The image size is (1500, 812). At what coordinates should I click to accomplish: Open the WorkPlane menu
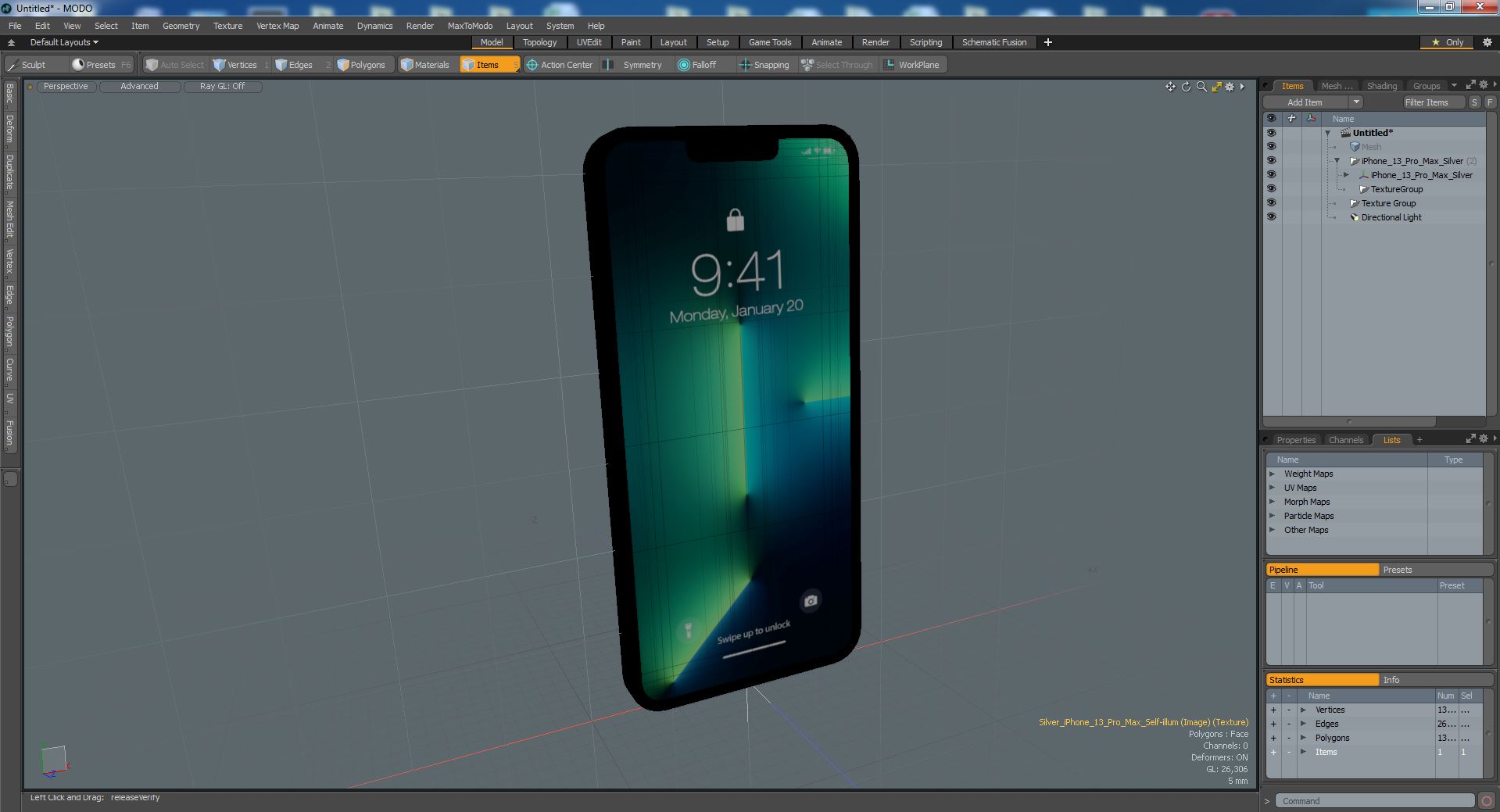click(x=913, y=65)
